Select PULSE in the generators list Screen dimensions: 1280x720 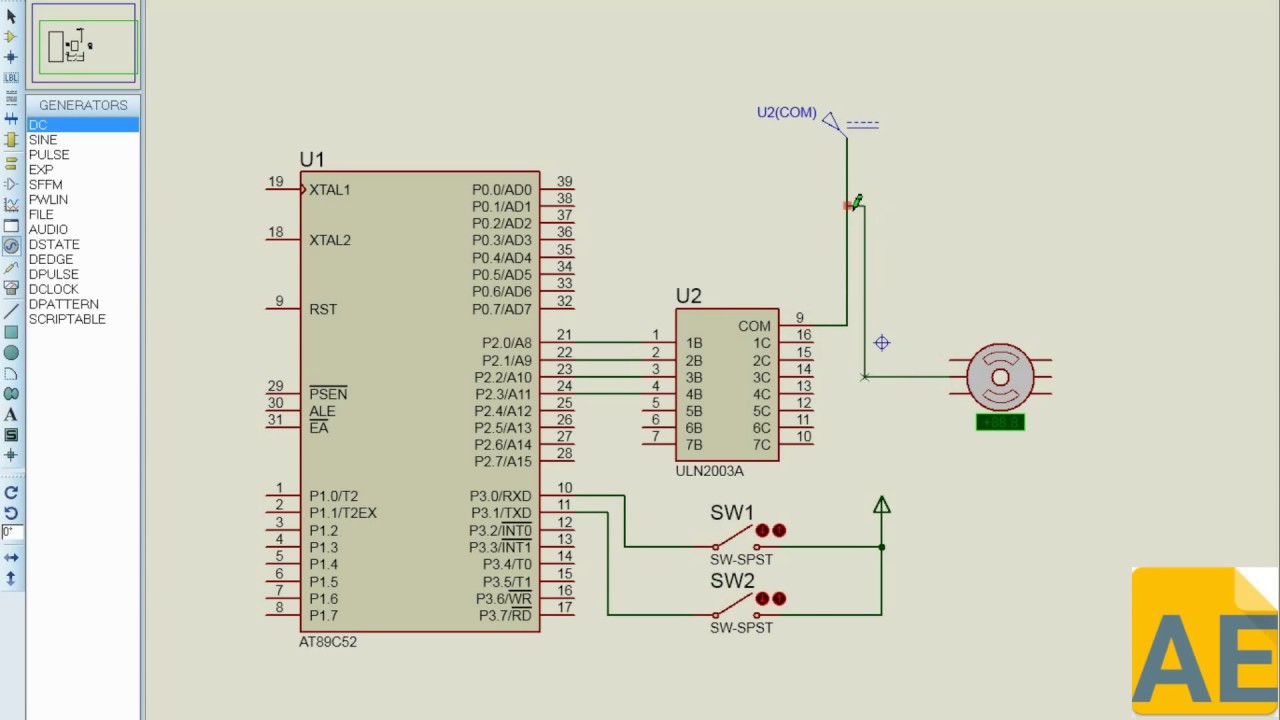(x=83, y=155)
